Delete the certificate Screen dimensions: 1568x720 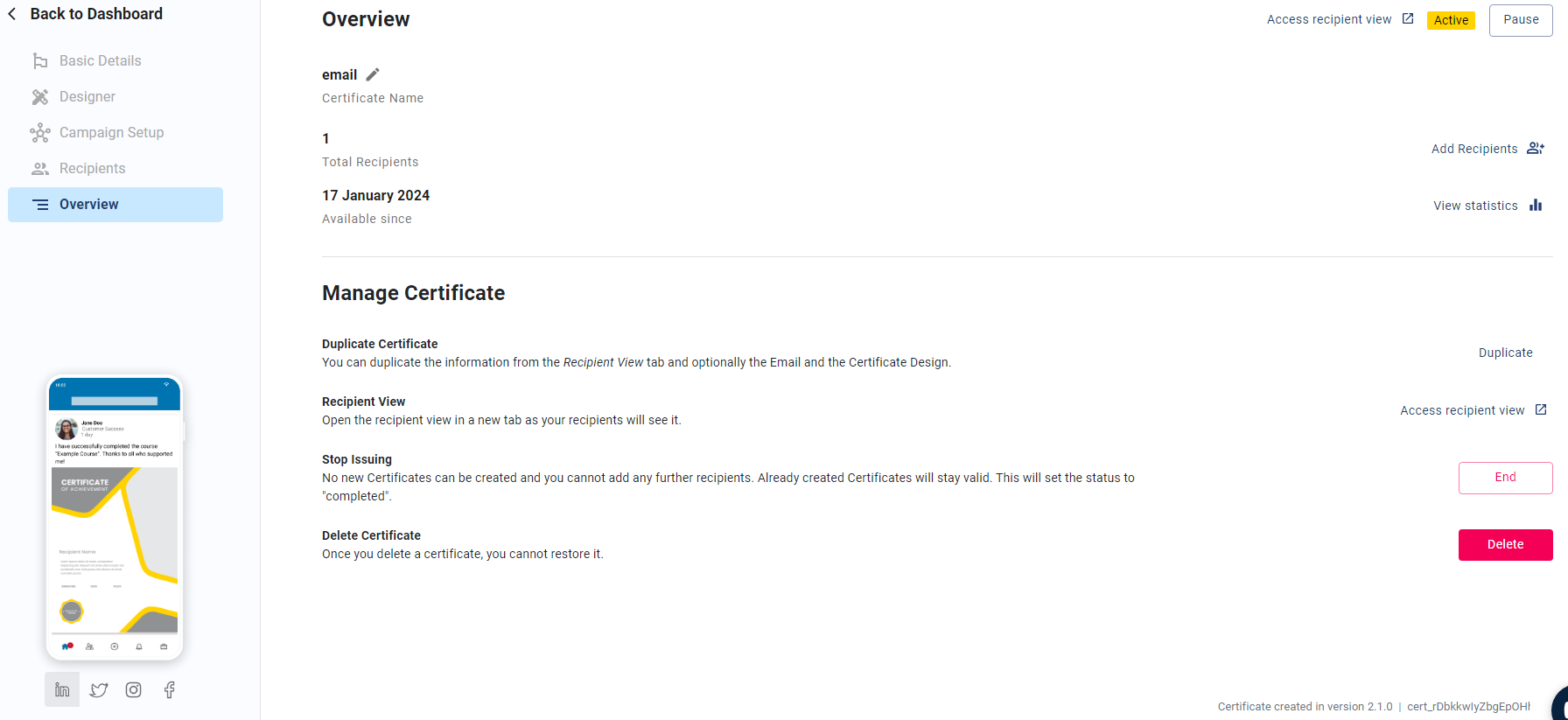pyautogui.click(x=1505, y=544)
